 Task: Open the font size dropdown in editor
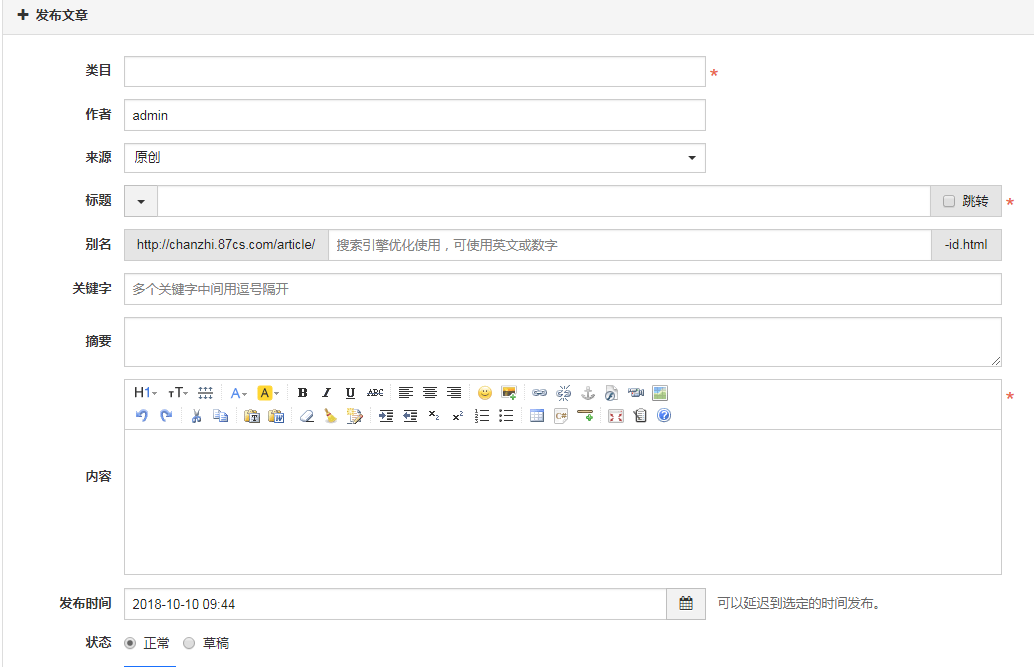click(177, 393)
